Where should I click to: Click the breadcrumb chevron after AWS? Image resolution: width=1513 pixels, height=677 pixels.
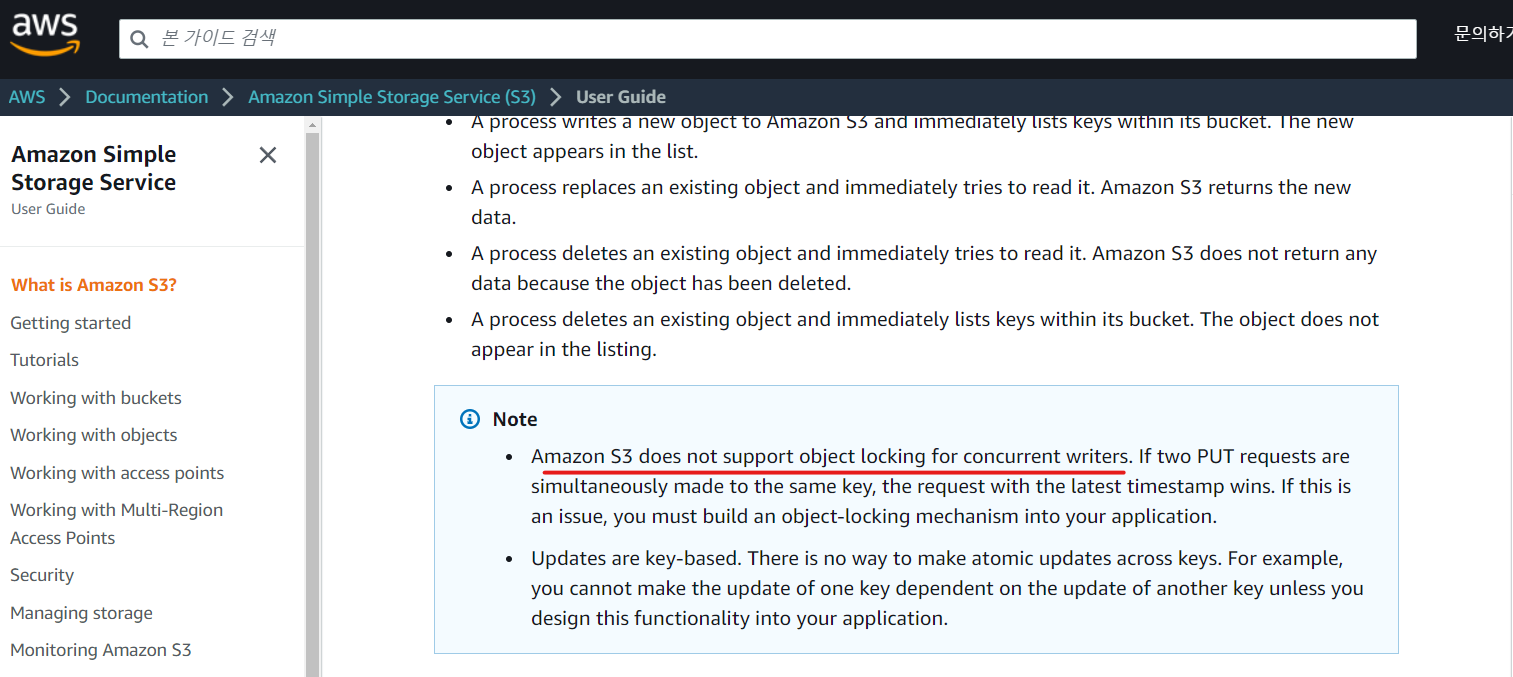point(65,97)
